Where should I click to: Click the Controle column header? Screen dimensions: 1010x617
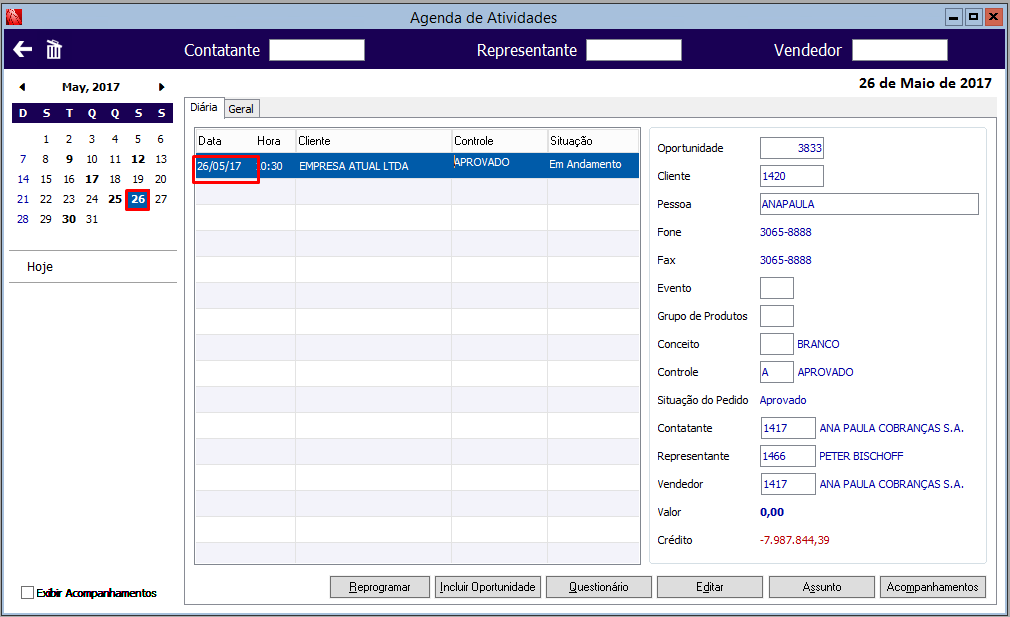click(499, 141)
